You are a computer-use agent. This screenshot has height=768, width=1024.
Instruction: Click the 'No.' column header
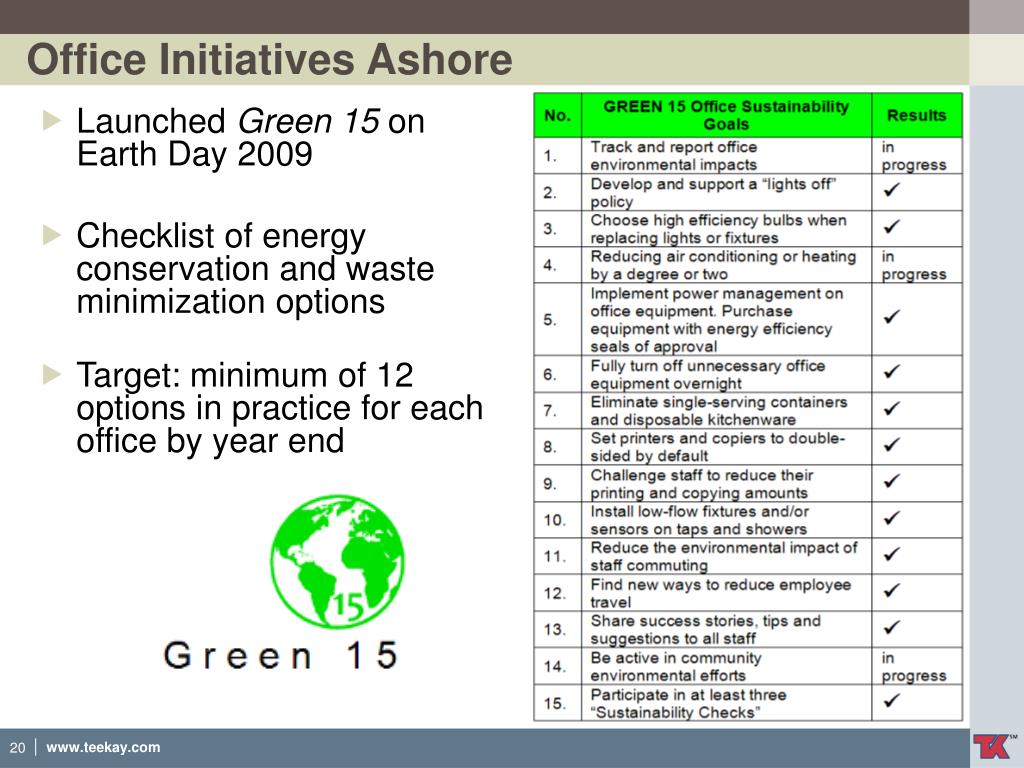coord(557,116)
